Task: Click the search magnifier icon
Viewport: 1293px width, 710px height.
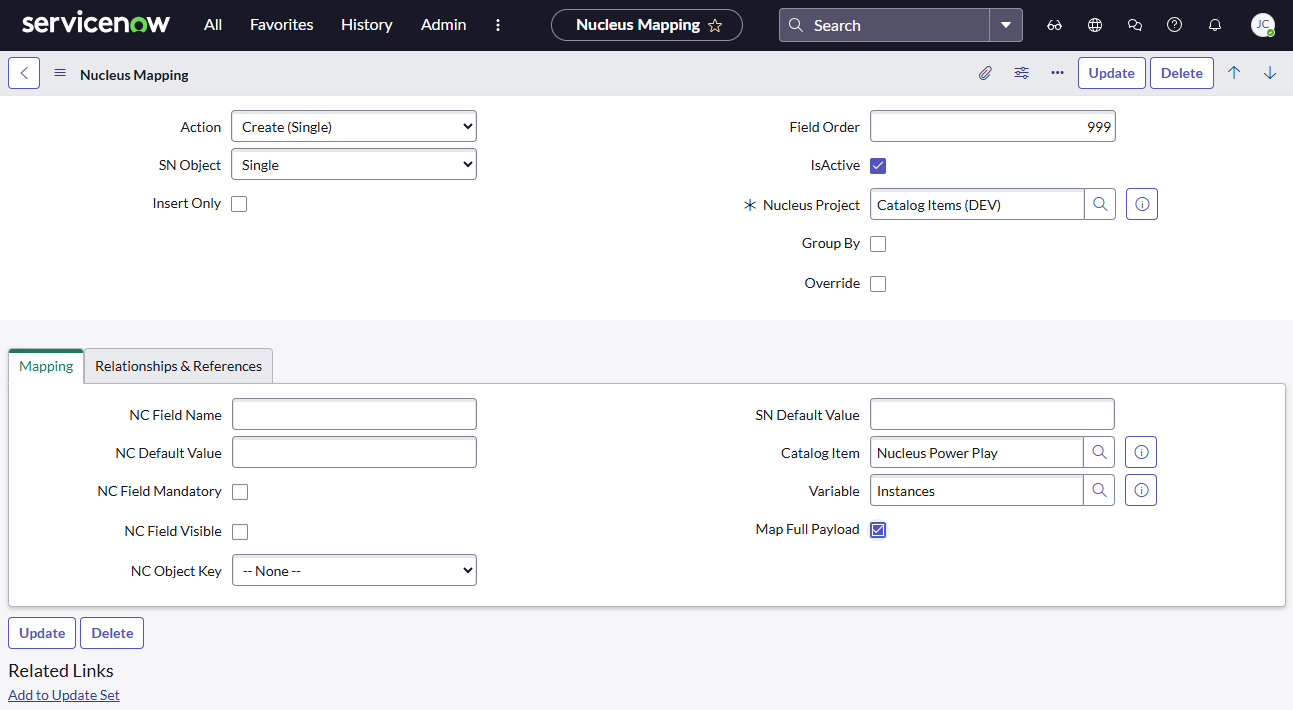Action: (796, 25)
